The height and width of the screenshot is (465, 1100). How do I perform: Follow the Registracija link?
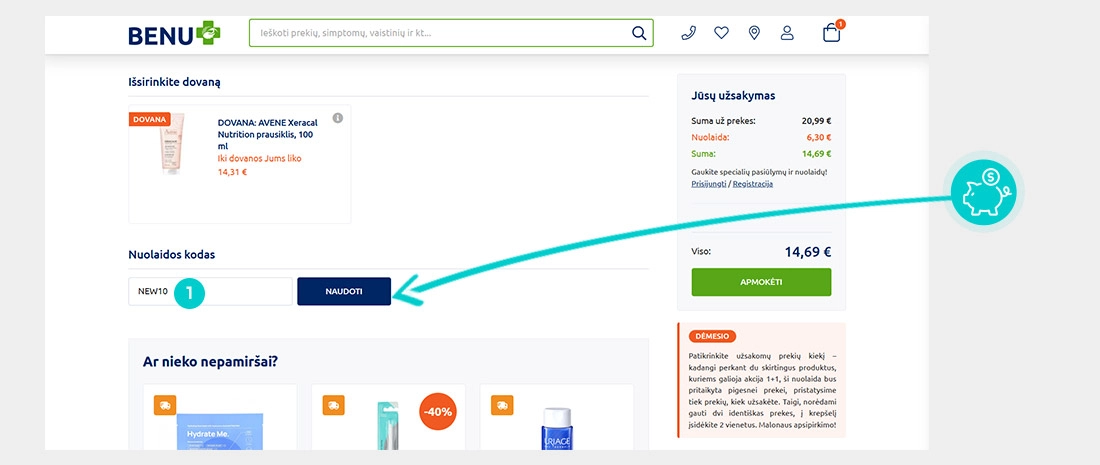753,184
